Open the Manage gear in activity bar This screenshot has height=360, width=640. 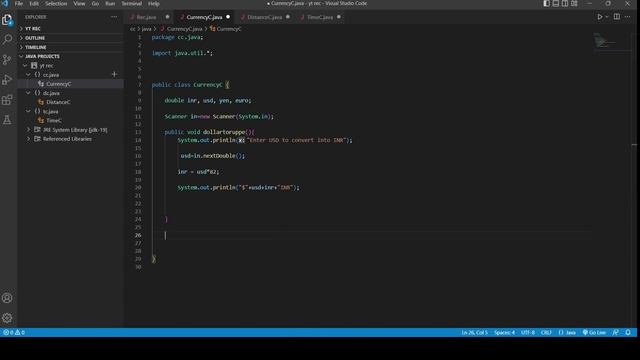7,318
